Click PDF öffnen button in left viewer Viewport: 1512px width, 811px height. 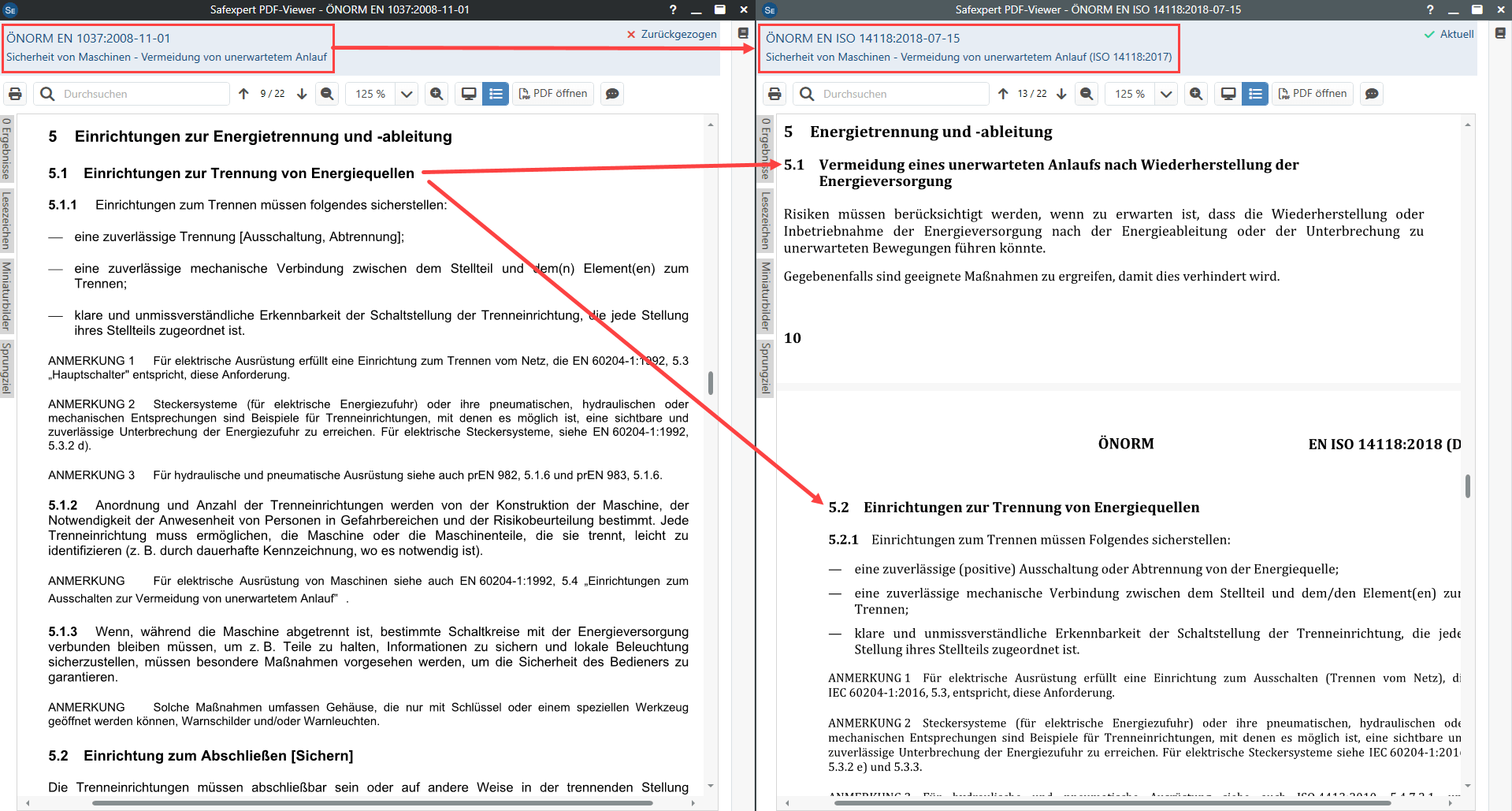tap(553, 94)
